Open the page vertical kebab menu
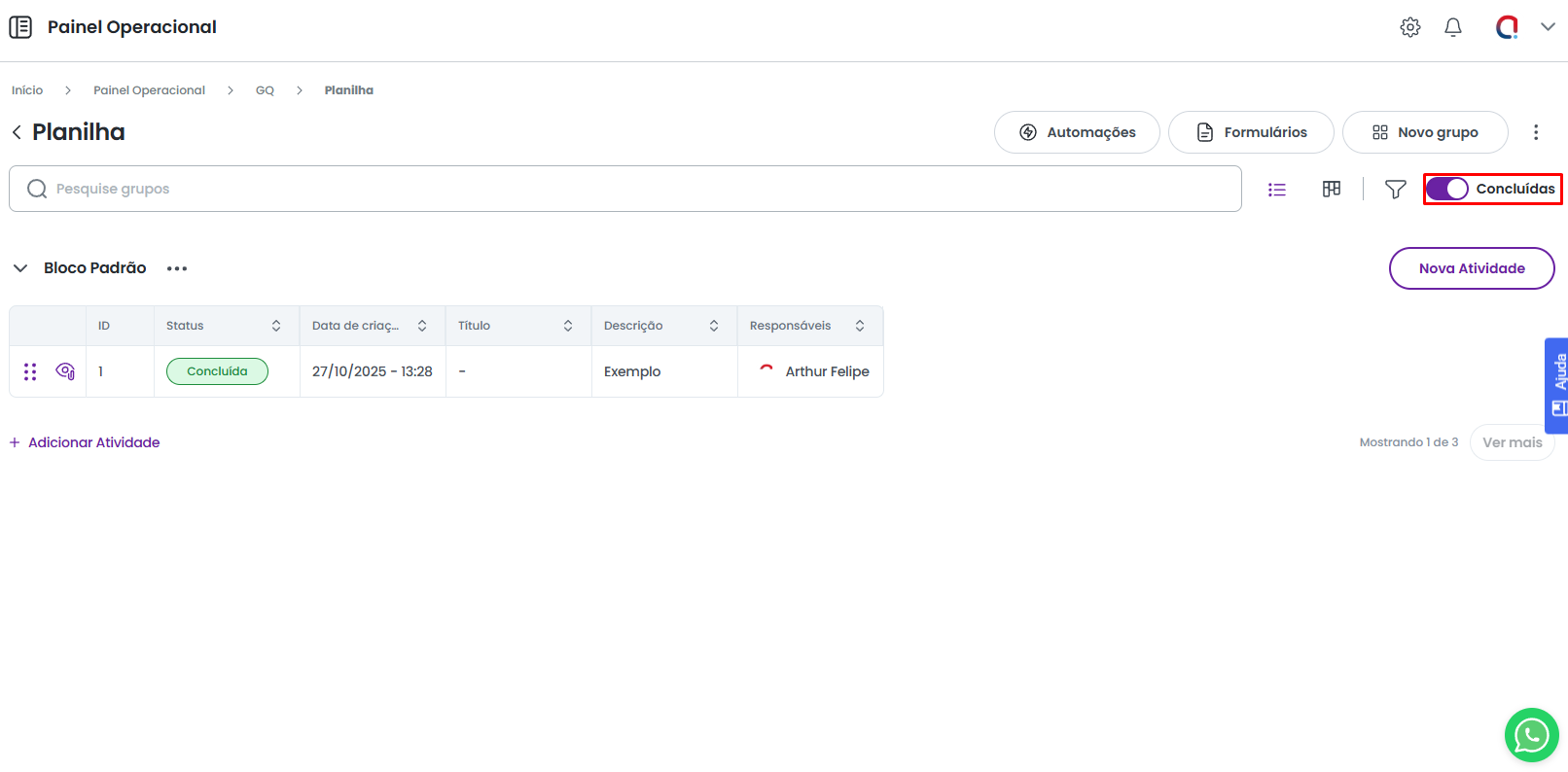This screenshot has width=1568, height=772. point(1536,132)
